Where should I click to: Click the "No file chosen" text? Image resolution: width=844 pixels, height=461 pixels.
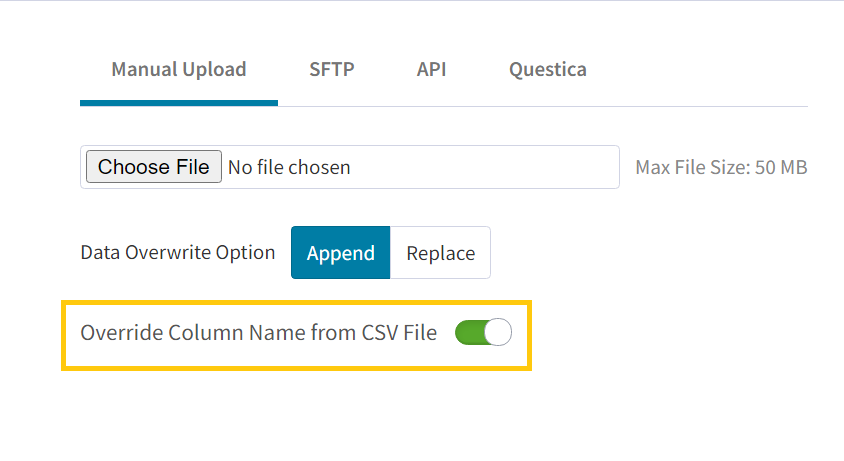(289, 167)
